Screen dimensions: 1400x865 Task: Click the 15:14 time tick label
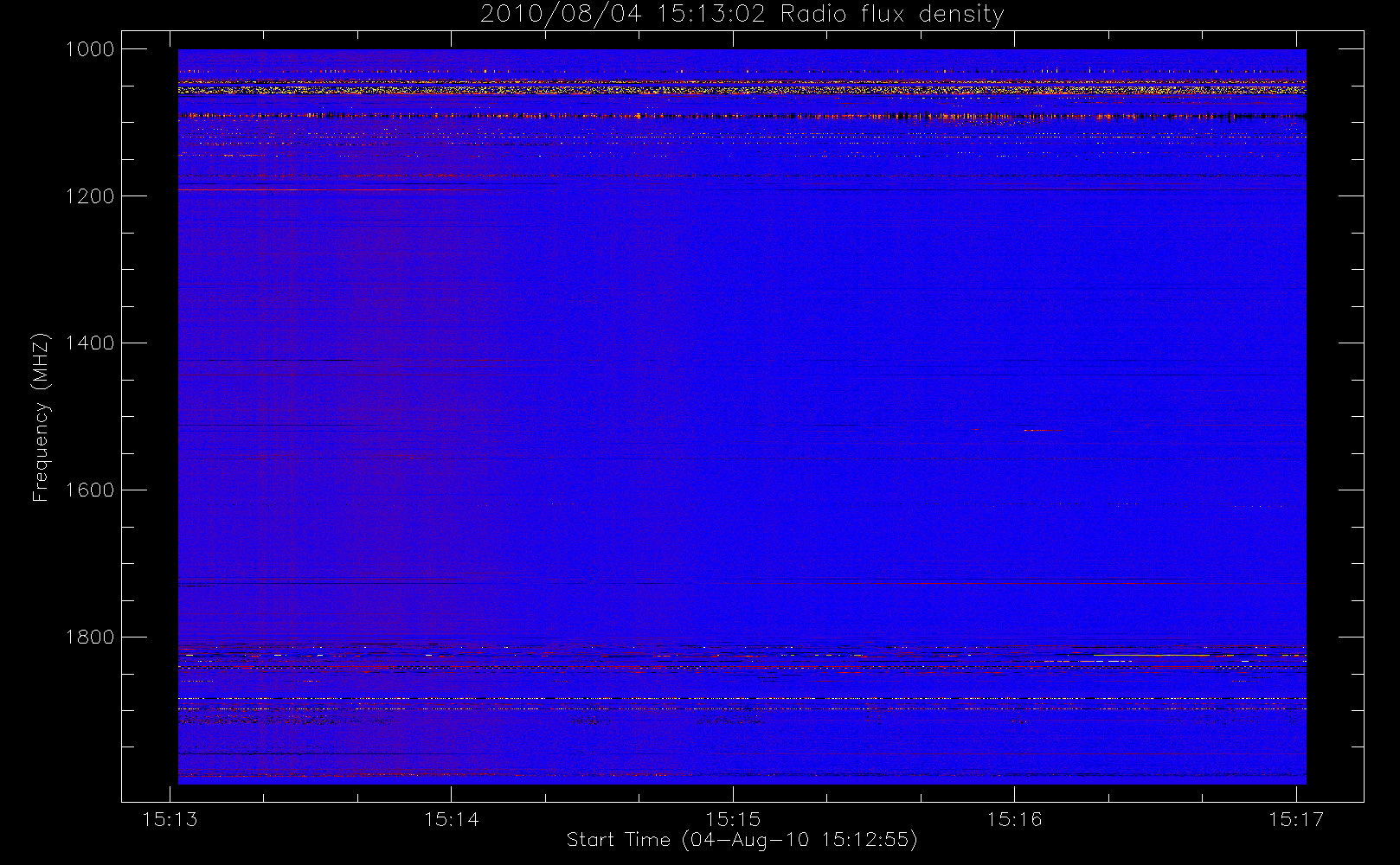pyautogui.click(x=452, y=819)
